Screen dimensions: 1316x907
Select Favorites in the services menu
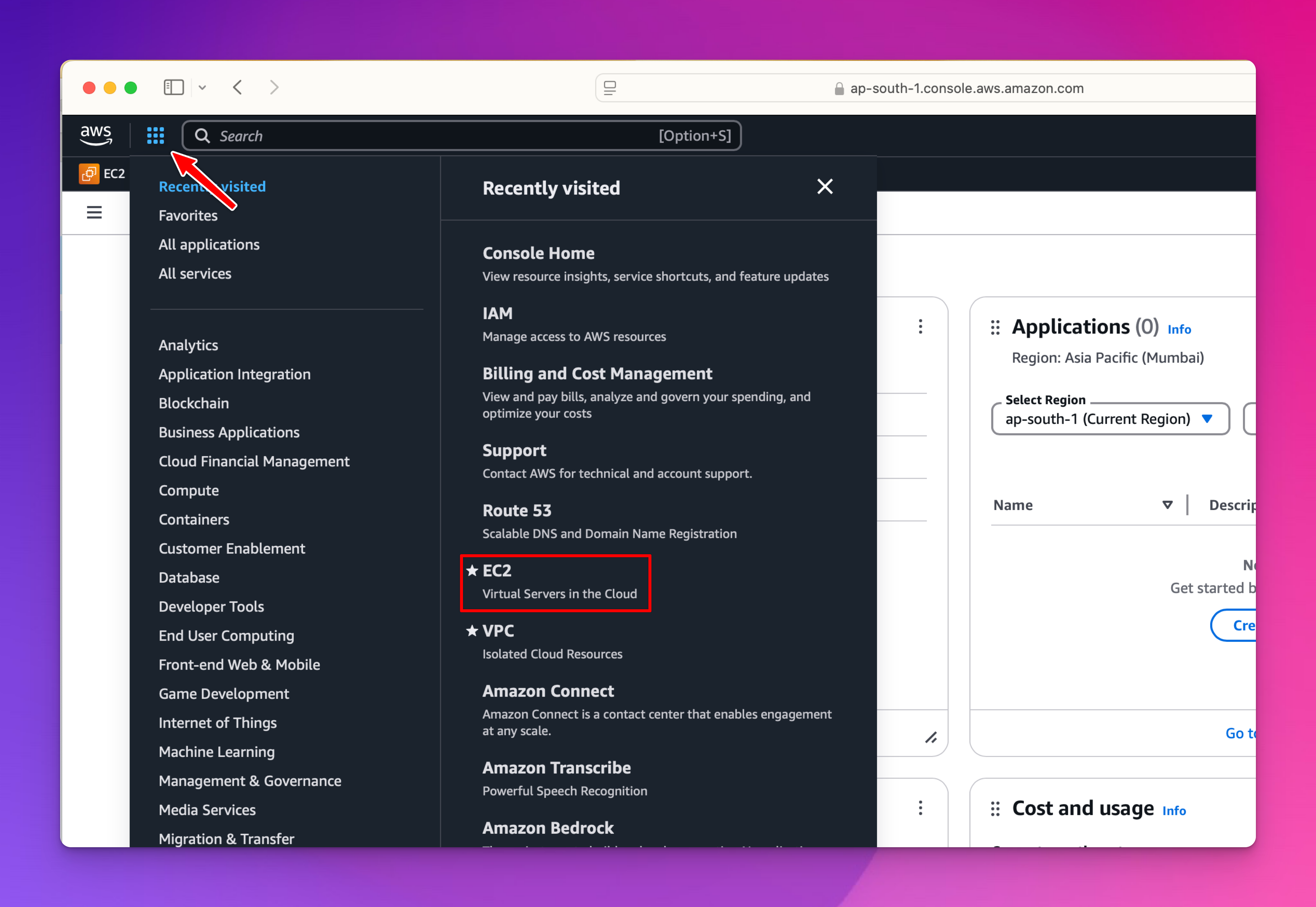pos(188,215)
